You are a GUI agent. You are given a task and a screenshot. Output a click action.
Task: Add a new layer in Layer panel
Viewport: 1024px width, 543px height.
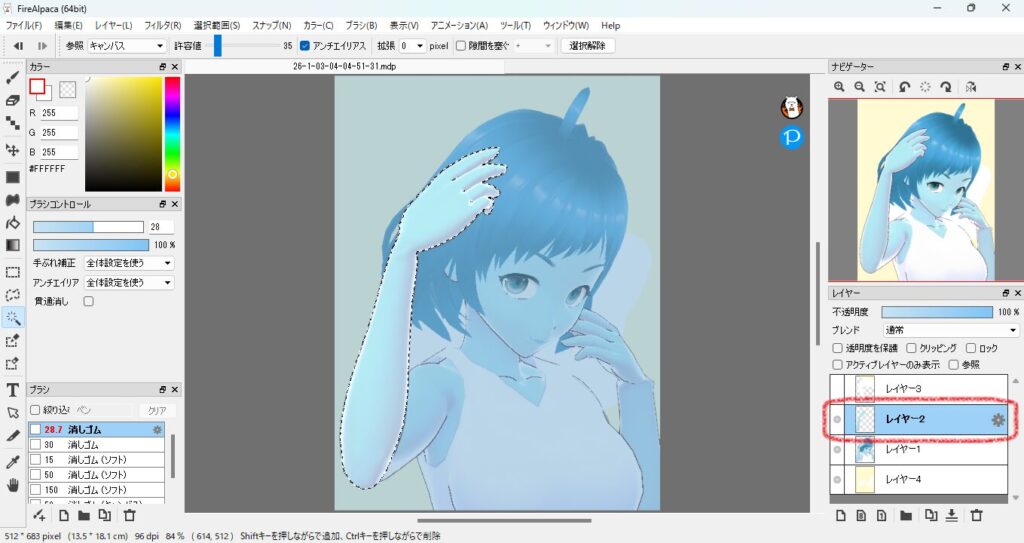pos(840,516)
